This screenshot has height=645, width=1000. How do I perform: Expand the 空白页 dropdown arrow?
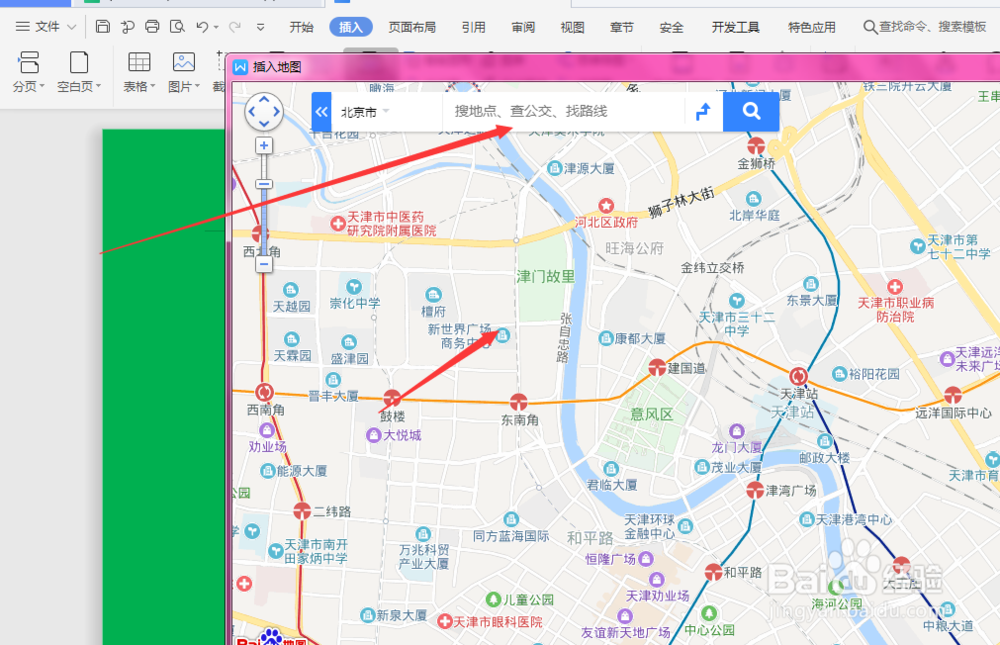click(x=98, y=86)
